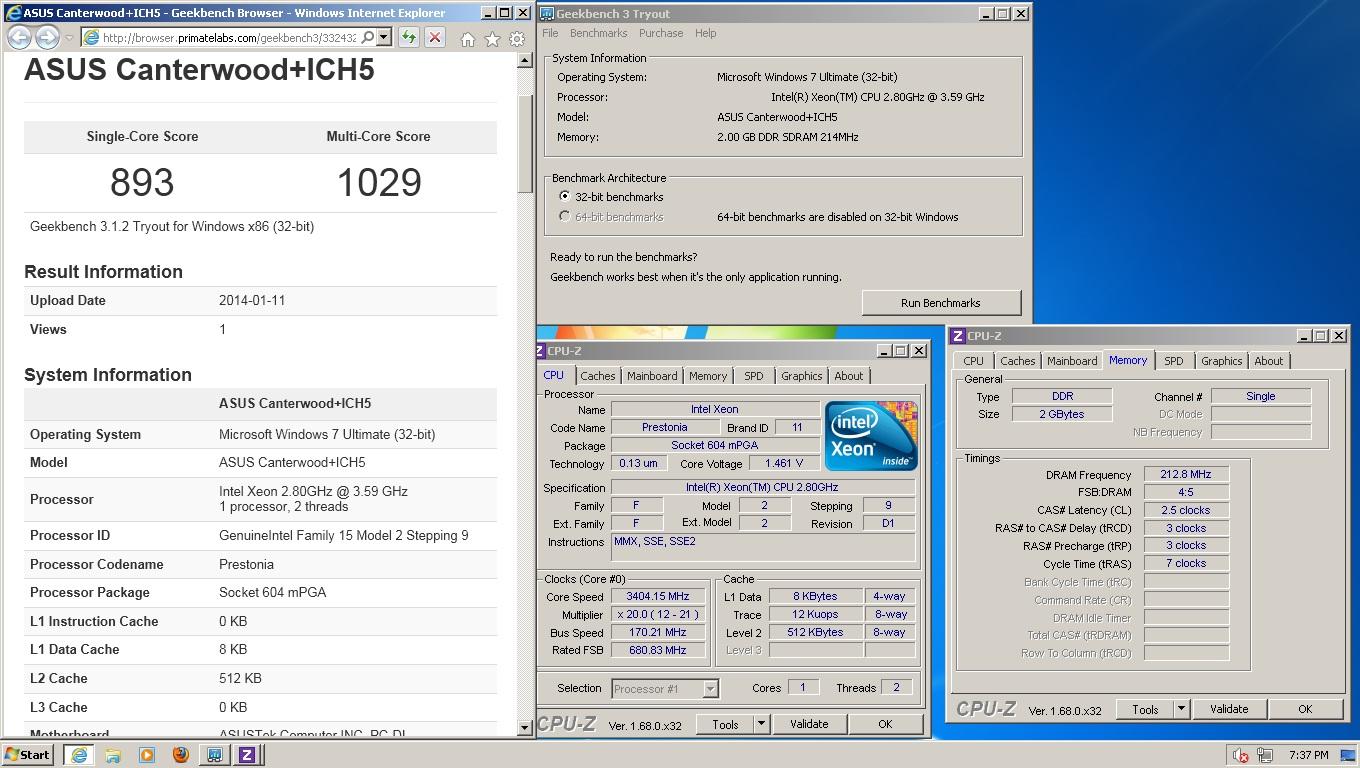Switch to About tab in left CPU-Z
This screenshot has height=768, width=1360.
[848, 376]
